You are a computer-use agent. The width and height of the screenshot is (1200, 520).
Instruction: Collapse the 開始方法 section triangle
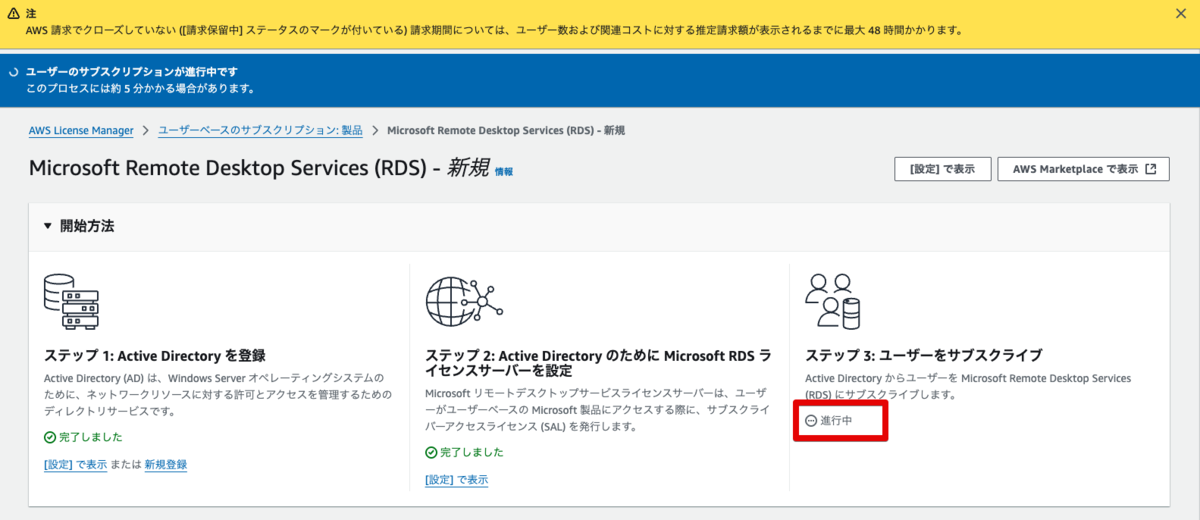(x=47, y=227)
